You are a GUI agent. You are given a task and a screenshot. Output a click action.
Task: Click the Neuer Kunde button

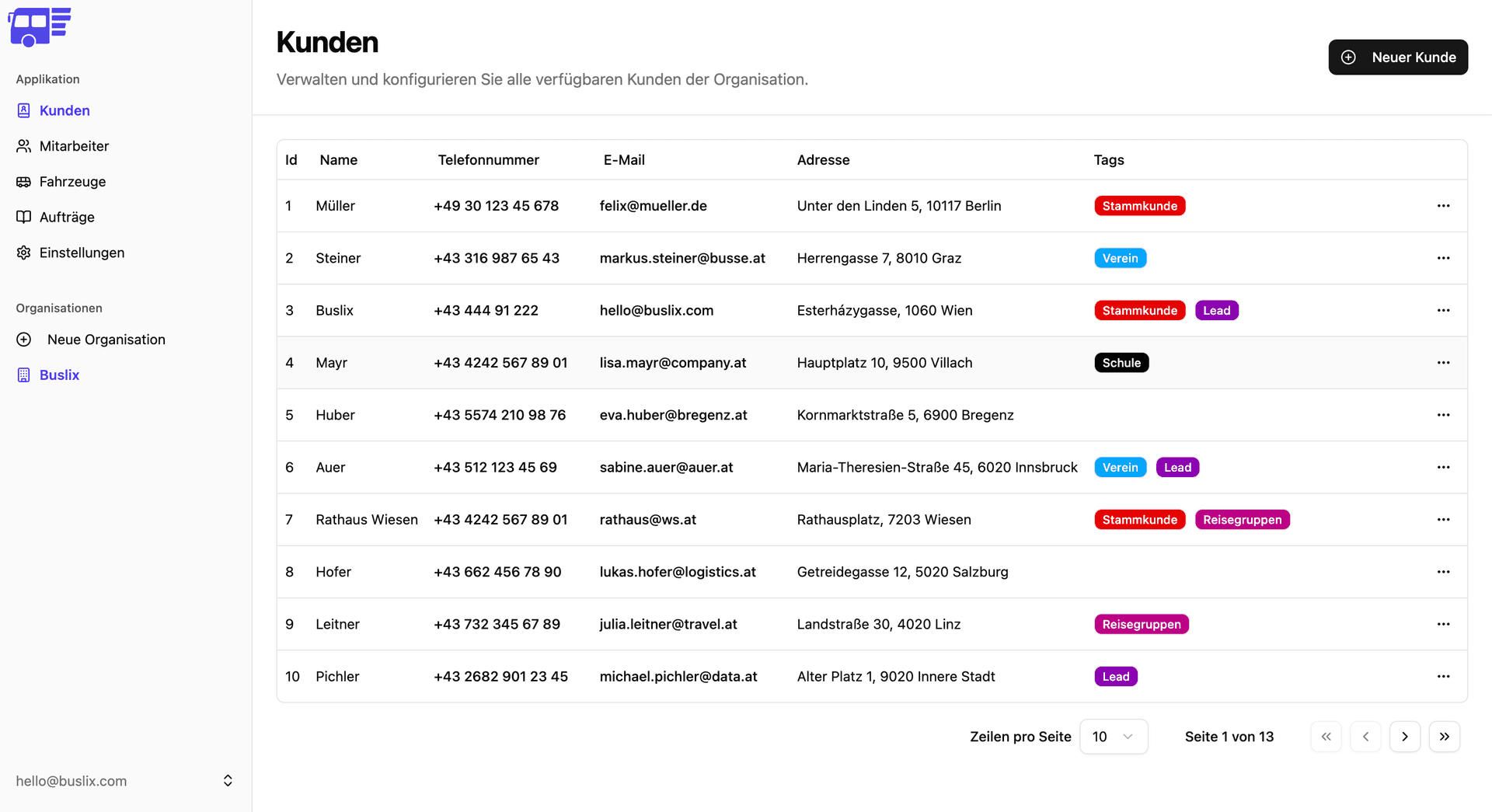coord(1398,58)
